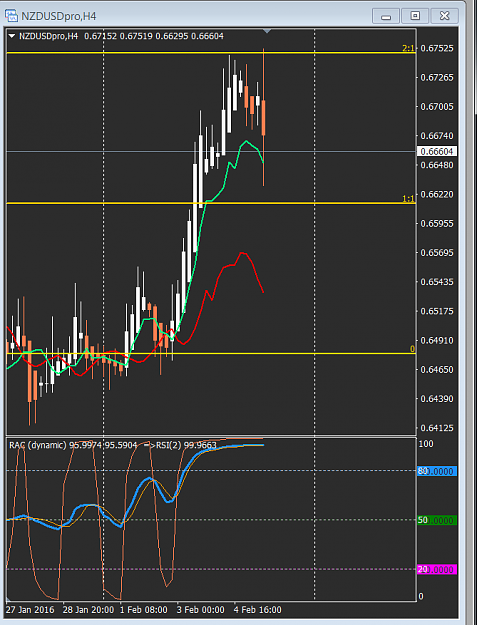This screenshot has width=477, height=625.
Task: Maximize the NZDUSDpro,H4 chart window
Action: (415, 16)
